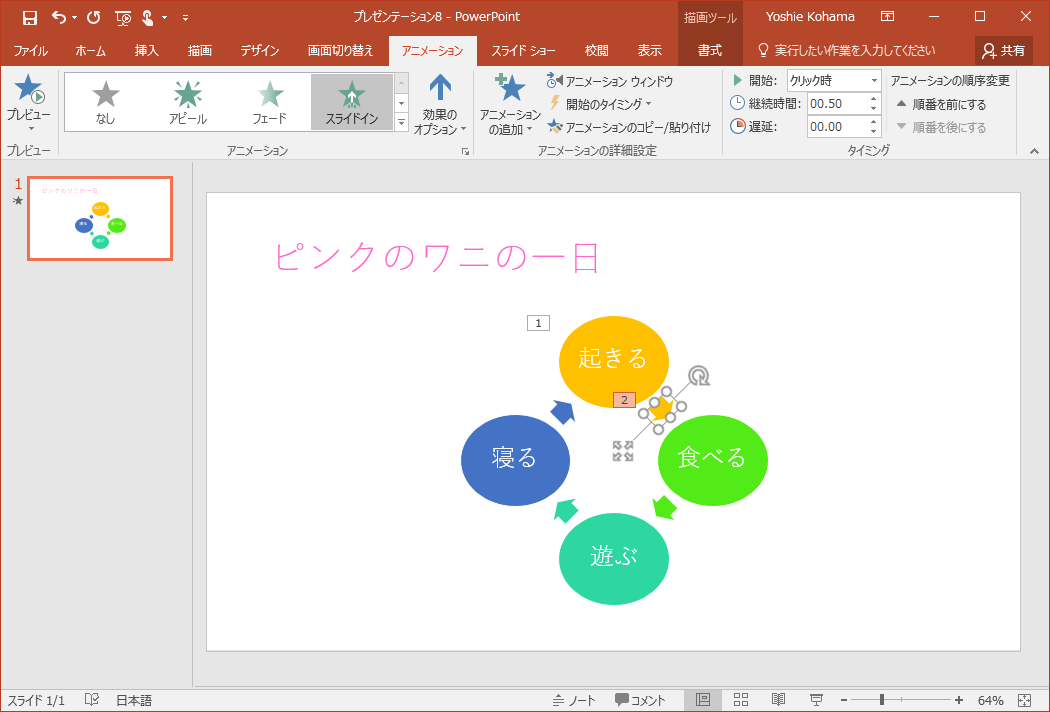Toggle the アニメーション ウィンドウ pane
Viewport: 1050px width, 712px height.
click(610, 82)
